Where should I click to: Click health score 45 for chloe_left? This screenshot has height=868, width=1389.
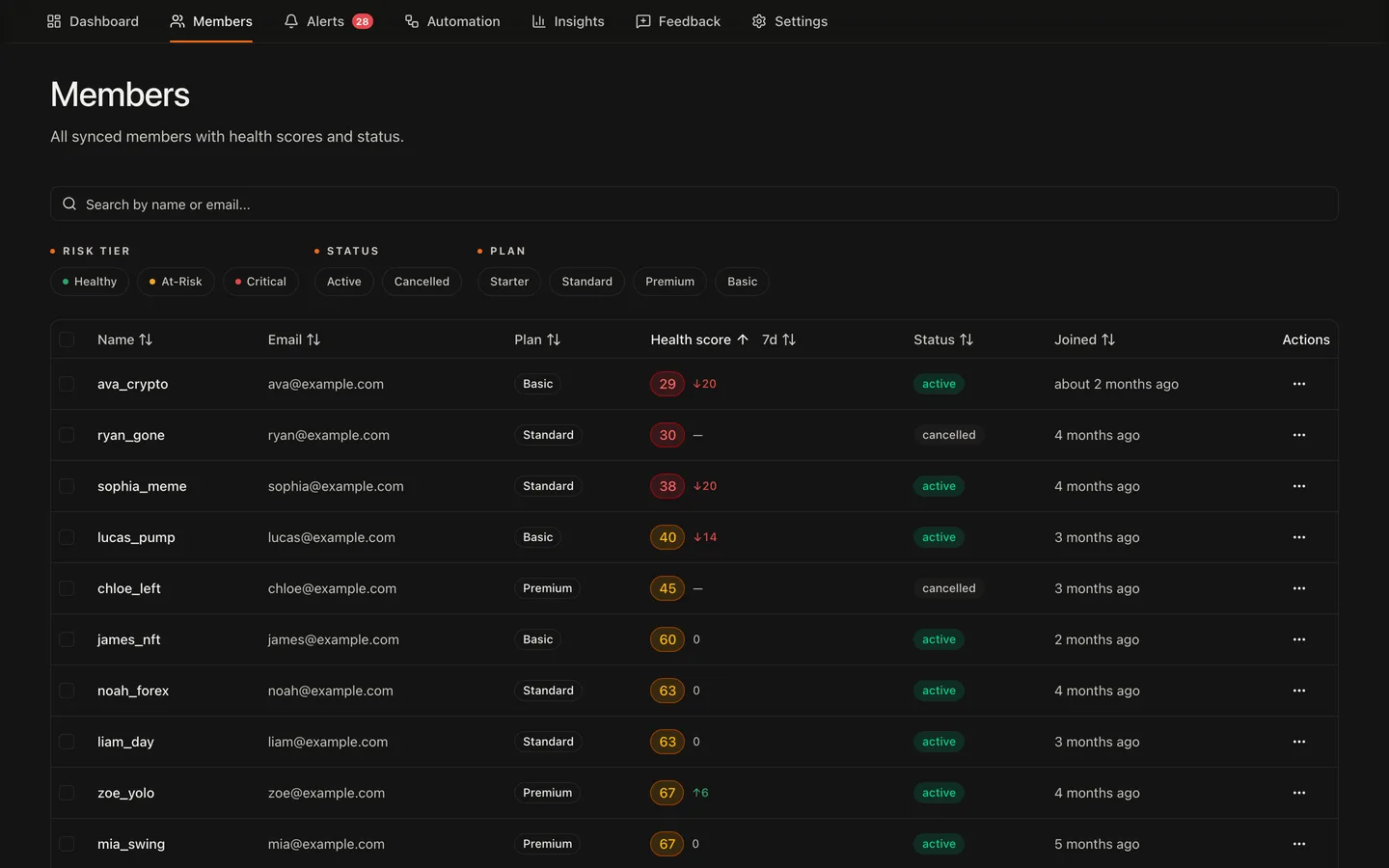(667, 588)
